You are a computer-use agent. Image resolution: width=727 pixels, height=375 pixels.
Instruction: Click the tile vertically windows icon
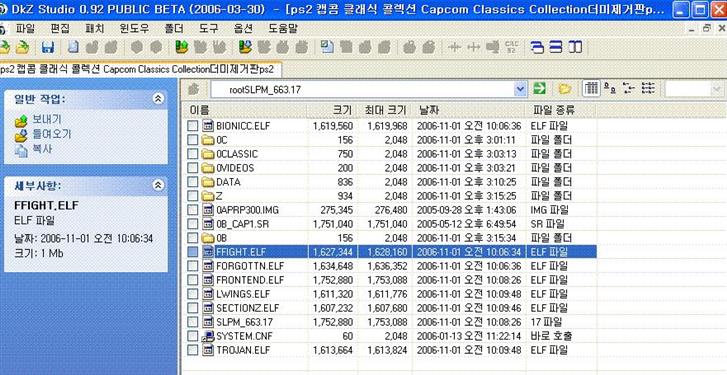point(575,47)
